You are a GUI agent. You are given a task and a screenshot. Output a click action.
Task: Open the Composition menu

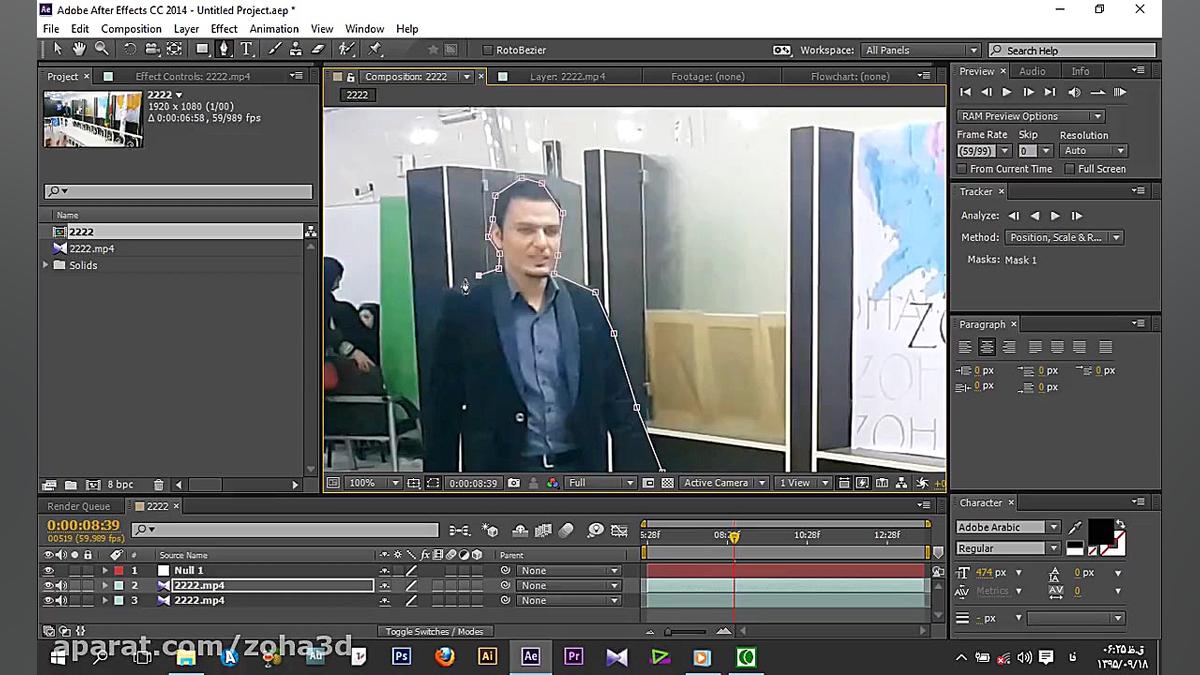(x=131, y=29)
